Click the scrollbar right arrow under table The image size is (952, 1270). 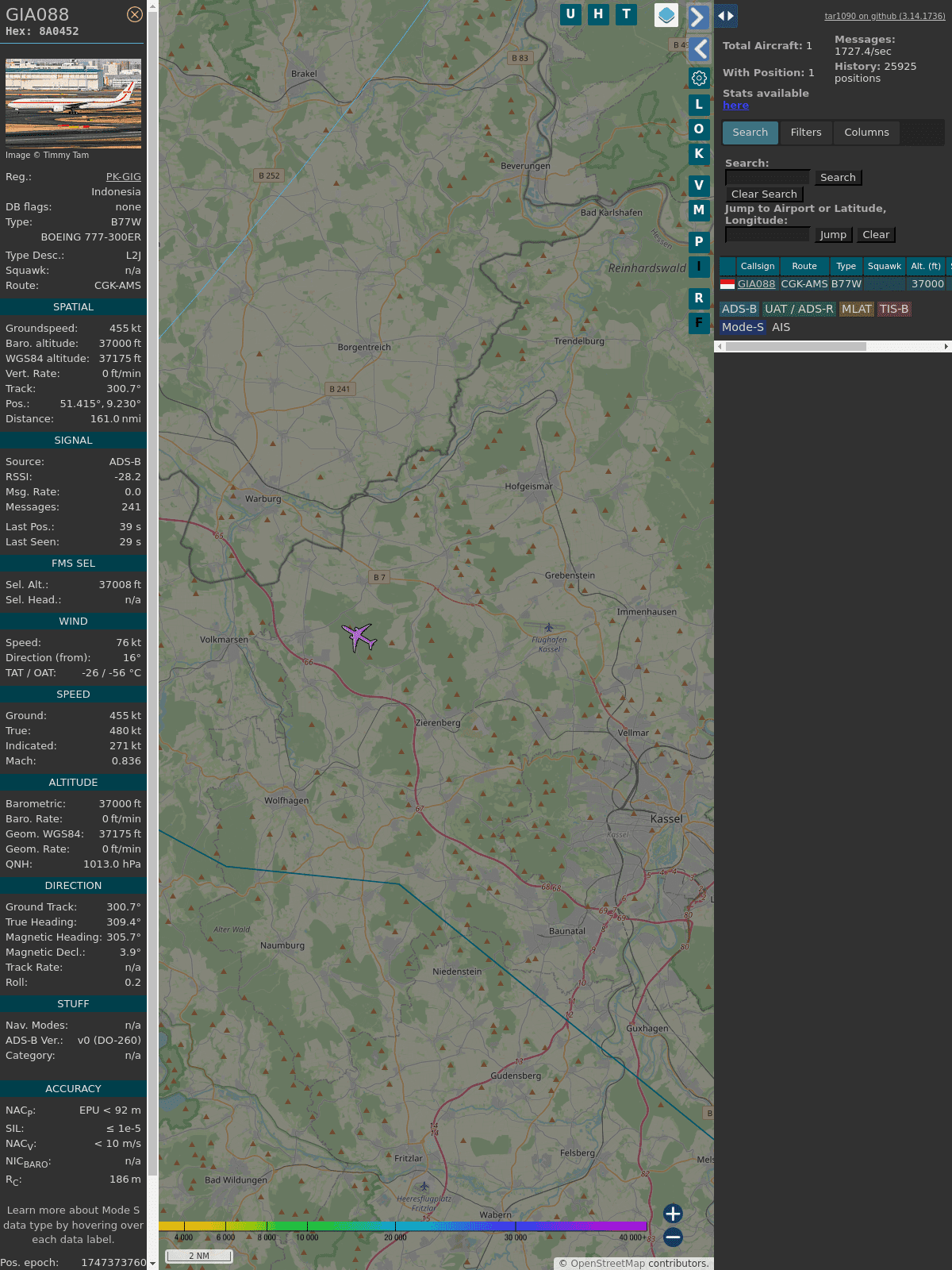click(946, 346)
